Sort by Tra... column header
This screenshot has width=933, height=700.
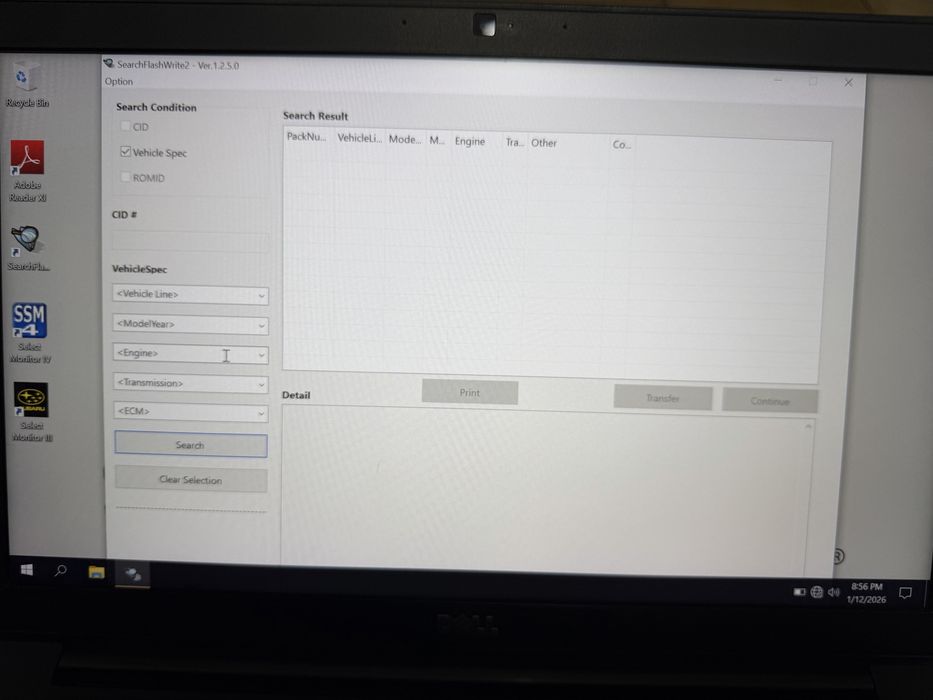(x=514, y=143)
